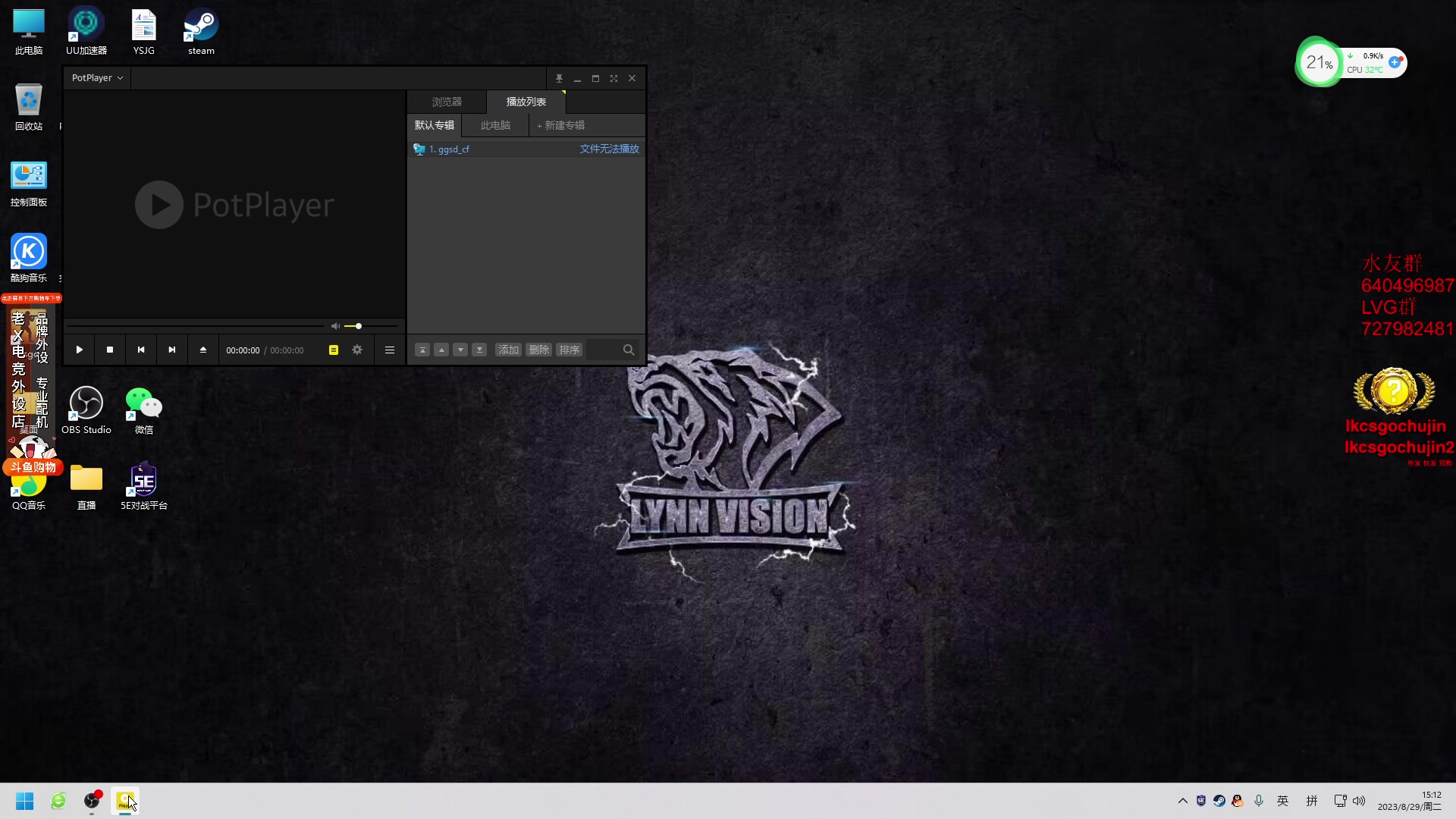1456x819 pixels.
Task: Toggle PotPlayer fullscreen mode
Action: click(x=613, y=78)
